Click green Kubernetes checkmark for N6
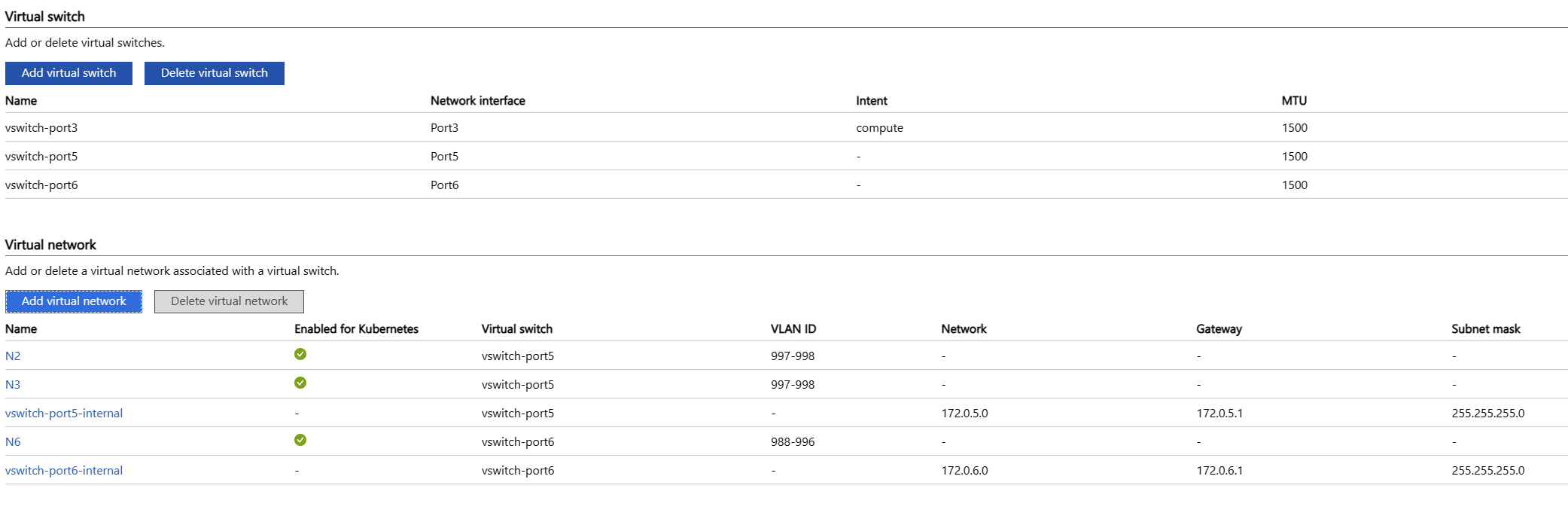 300,440
